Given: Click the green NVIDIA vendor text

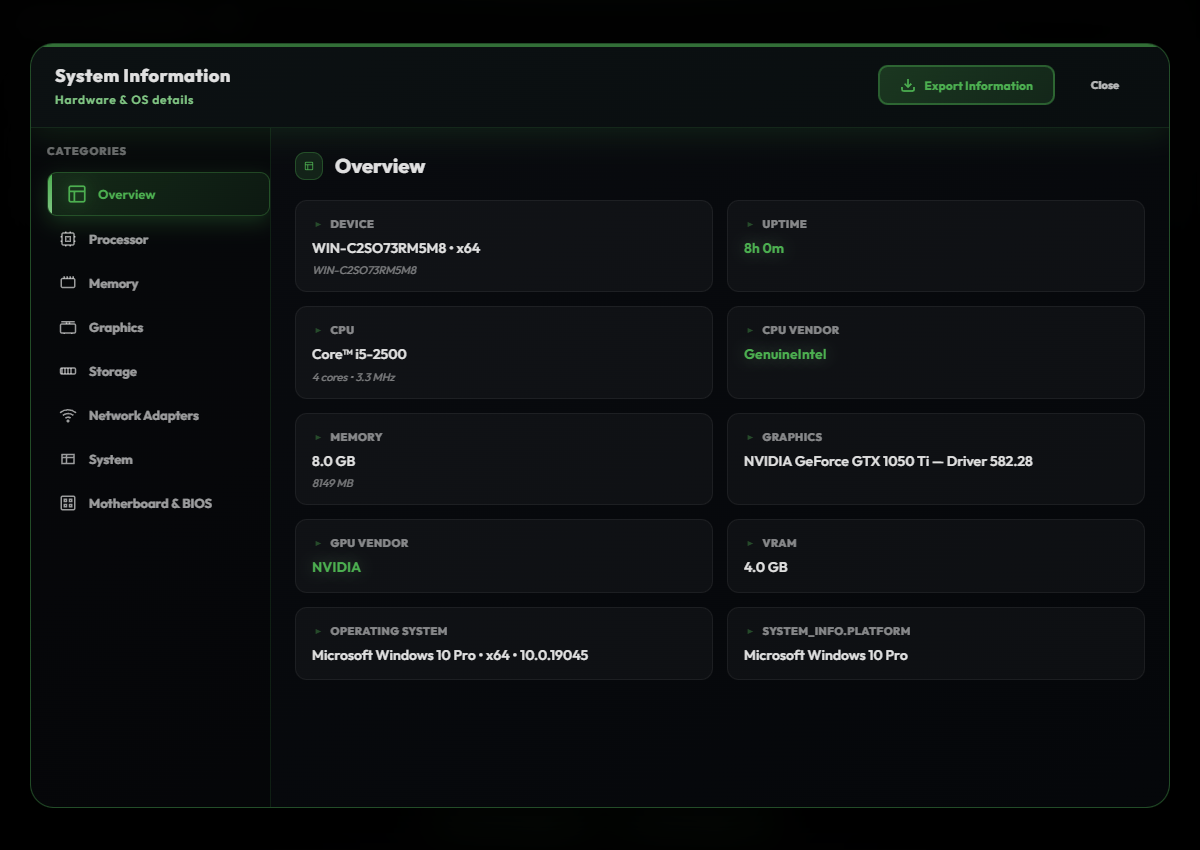Looking at the screenshot, I should click(335, 566).
